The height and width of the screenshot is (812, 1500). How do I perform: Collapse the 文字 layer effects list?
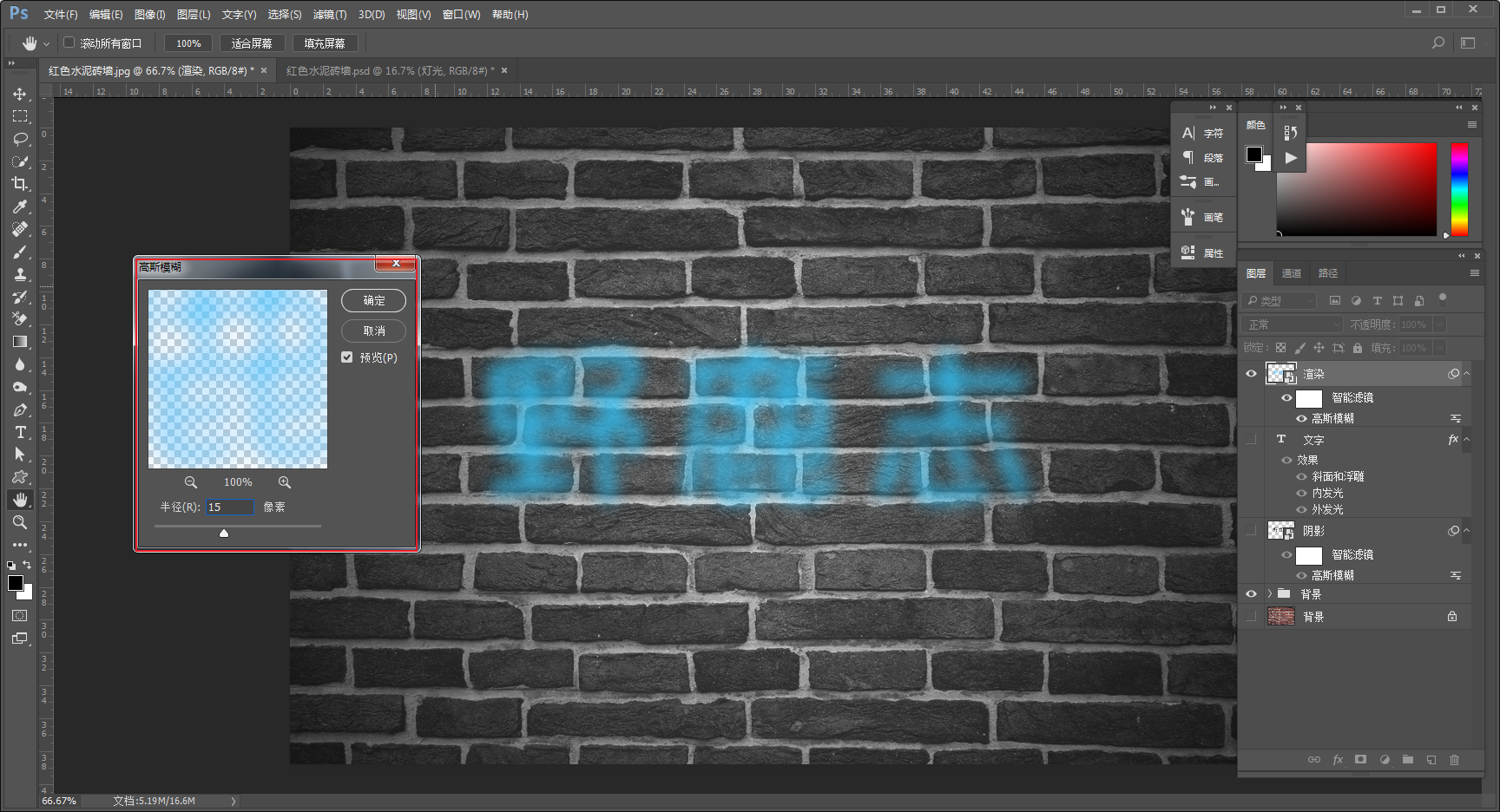point(1466,440)
